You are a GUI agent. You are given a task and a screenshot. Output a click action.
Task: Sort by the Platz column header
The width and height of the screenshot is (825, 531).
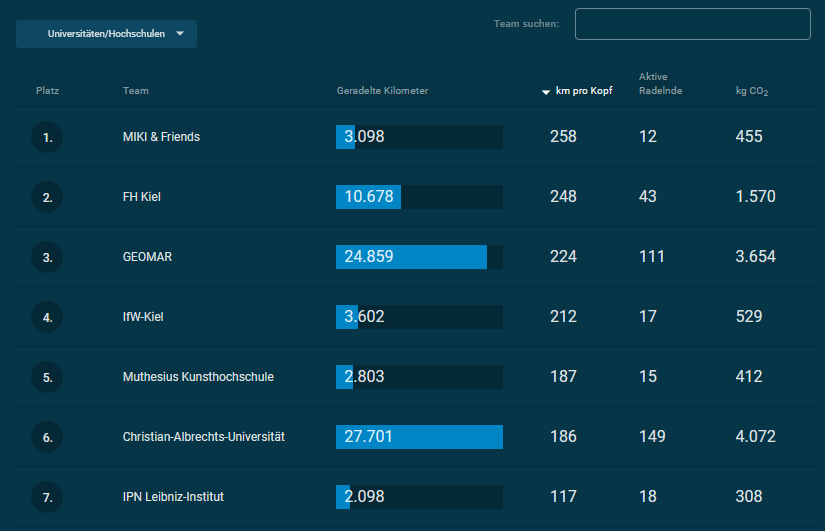point(48,91)
